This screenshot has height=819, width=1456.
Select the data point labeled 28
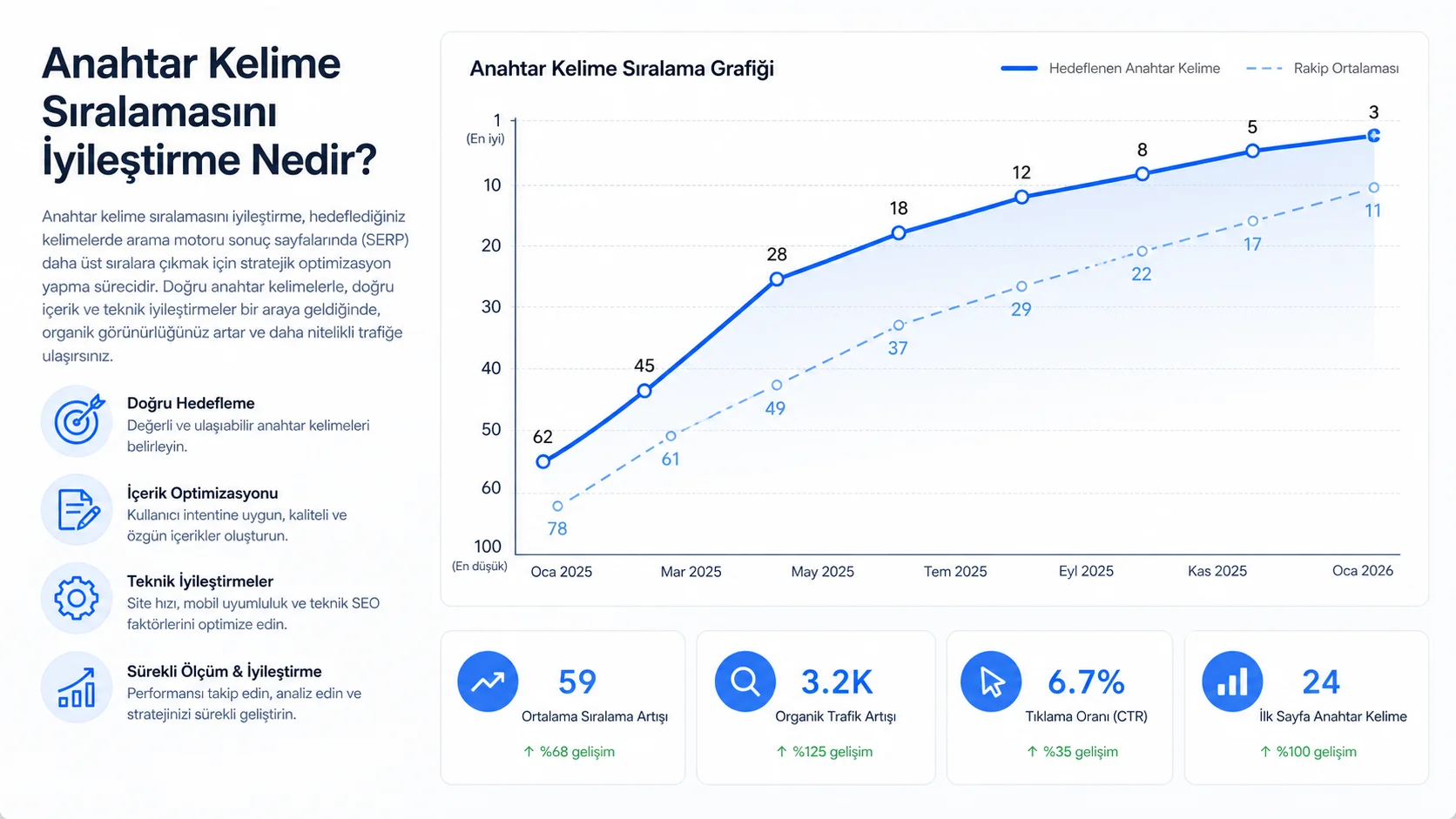777,279
